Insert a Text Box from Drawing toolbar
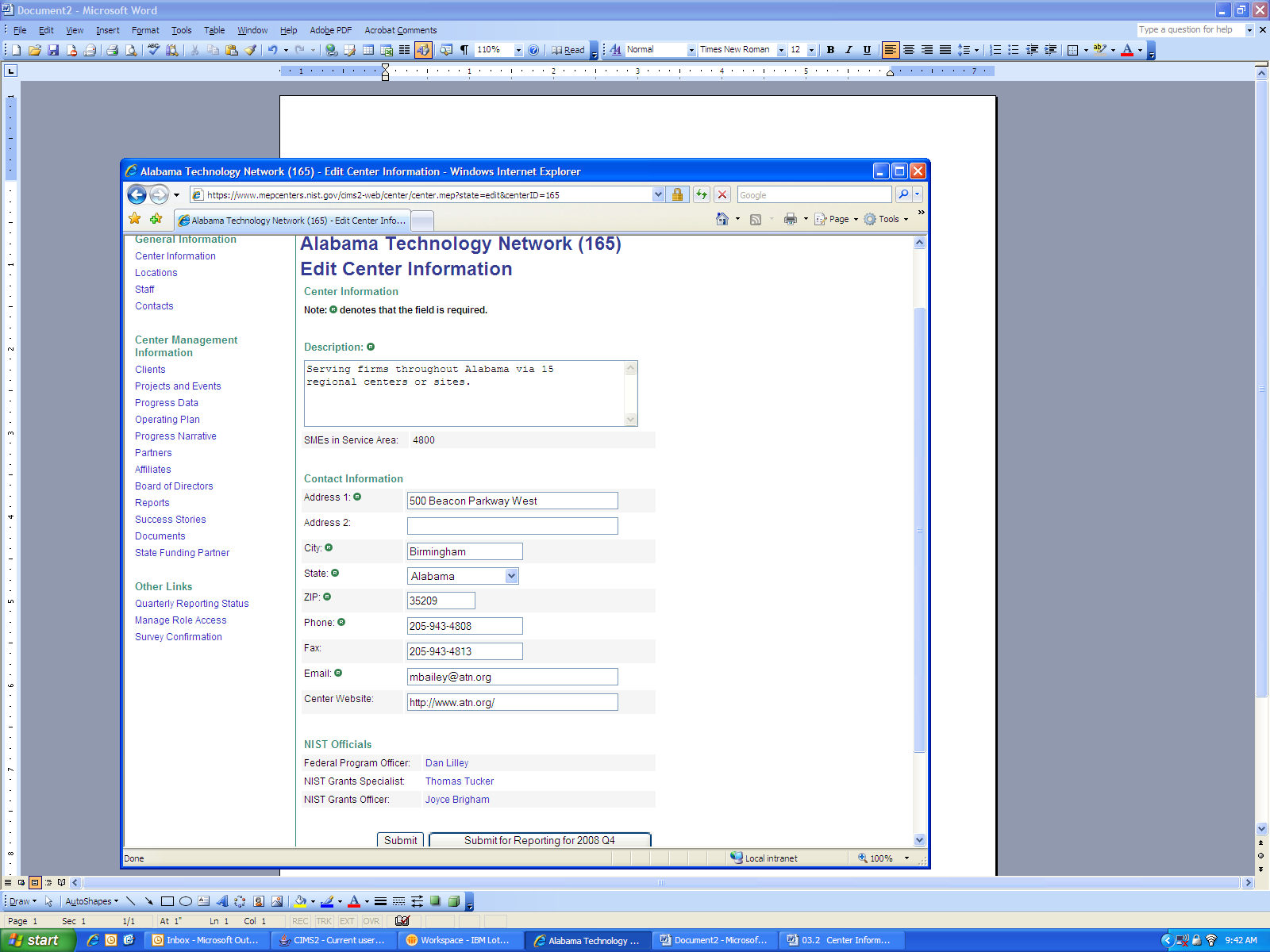Screen dimensions: 1270x952 tap(204, 901)
